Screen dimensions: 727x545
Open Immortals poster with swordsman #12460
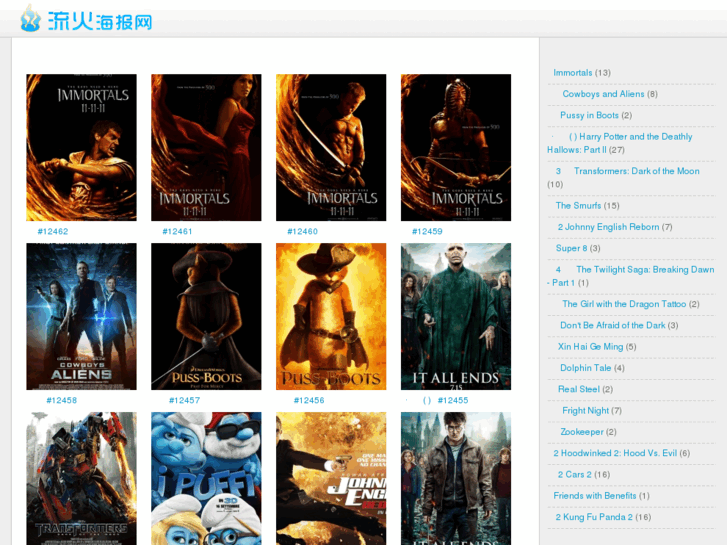tap(331, 147)
